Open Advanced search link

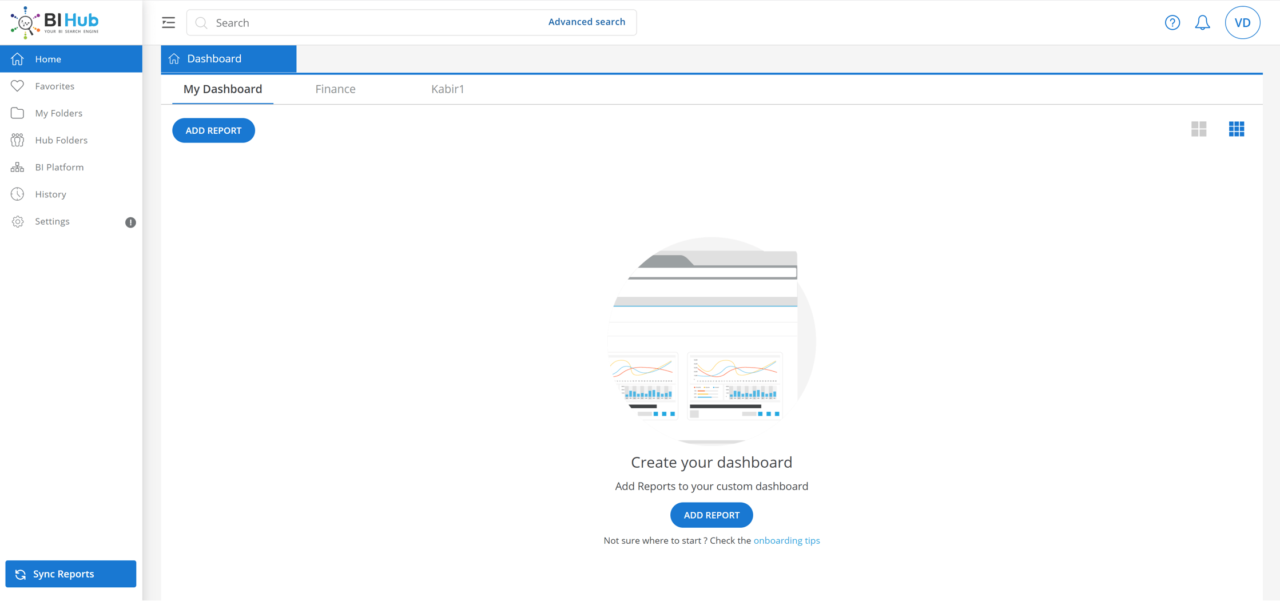point(587,22)
